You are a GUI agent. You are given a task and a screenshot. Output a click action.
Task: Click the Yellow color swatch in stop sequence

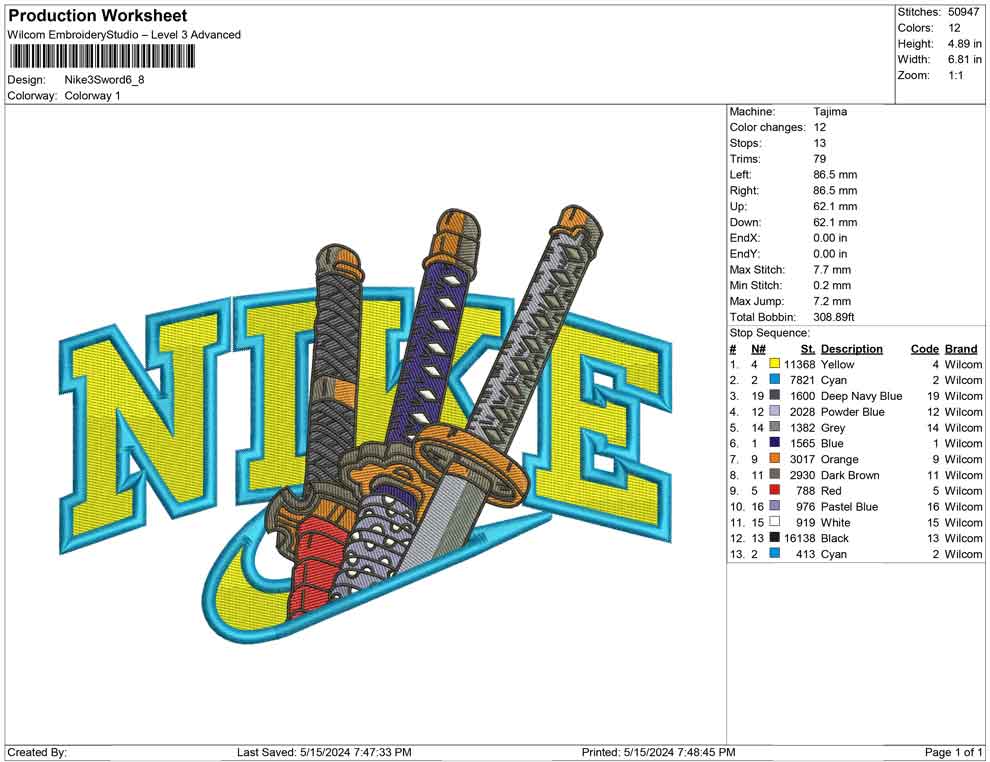[x=775, y=364]
